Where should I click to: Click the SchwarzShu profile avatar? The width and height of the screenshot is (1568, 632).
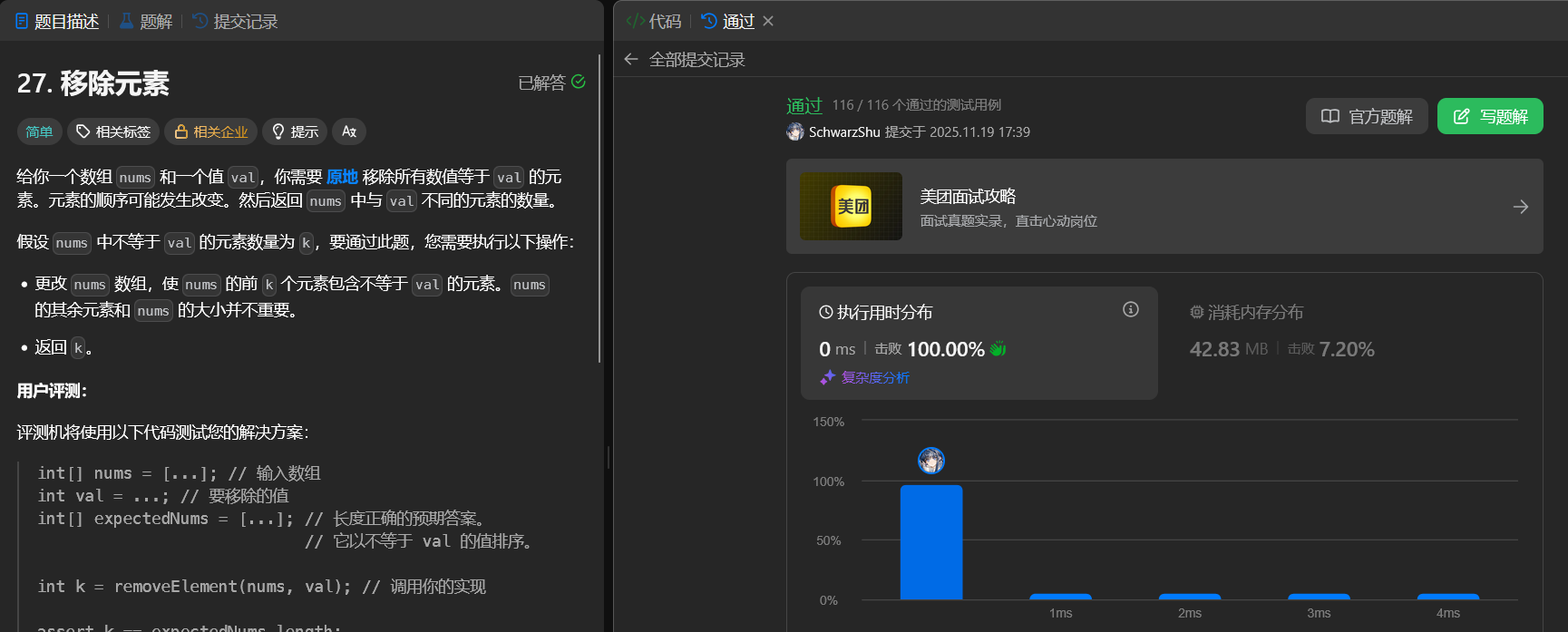coord(795,131)
